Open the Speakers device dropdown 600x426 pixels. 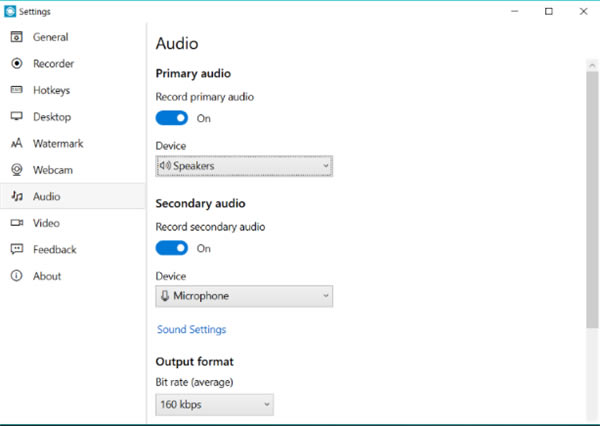point(244,166)
